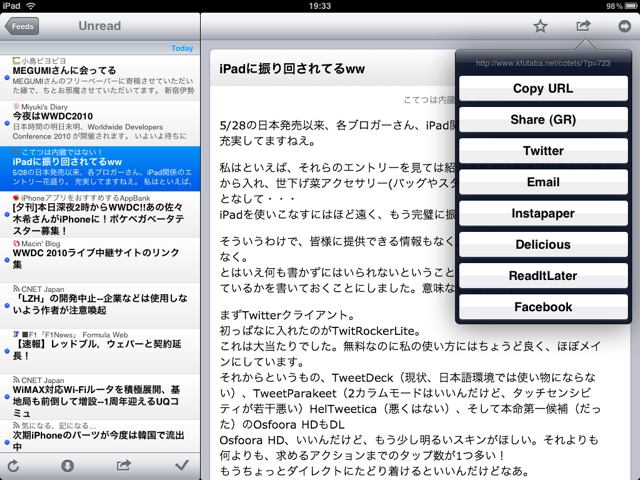Refresh feeds using the reload icon
The image size is (640, 480).
pyautogui.click(x=13, y=465)
